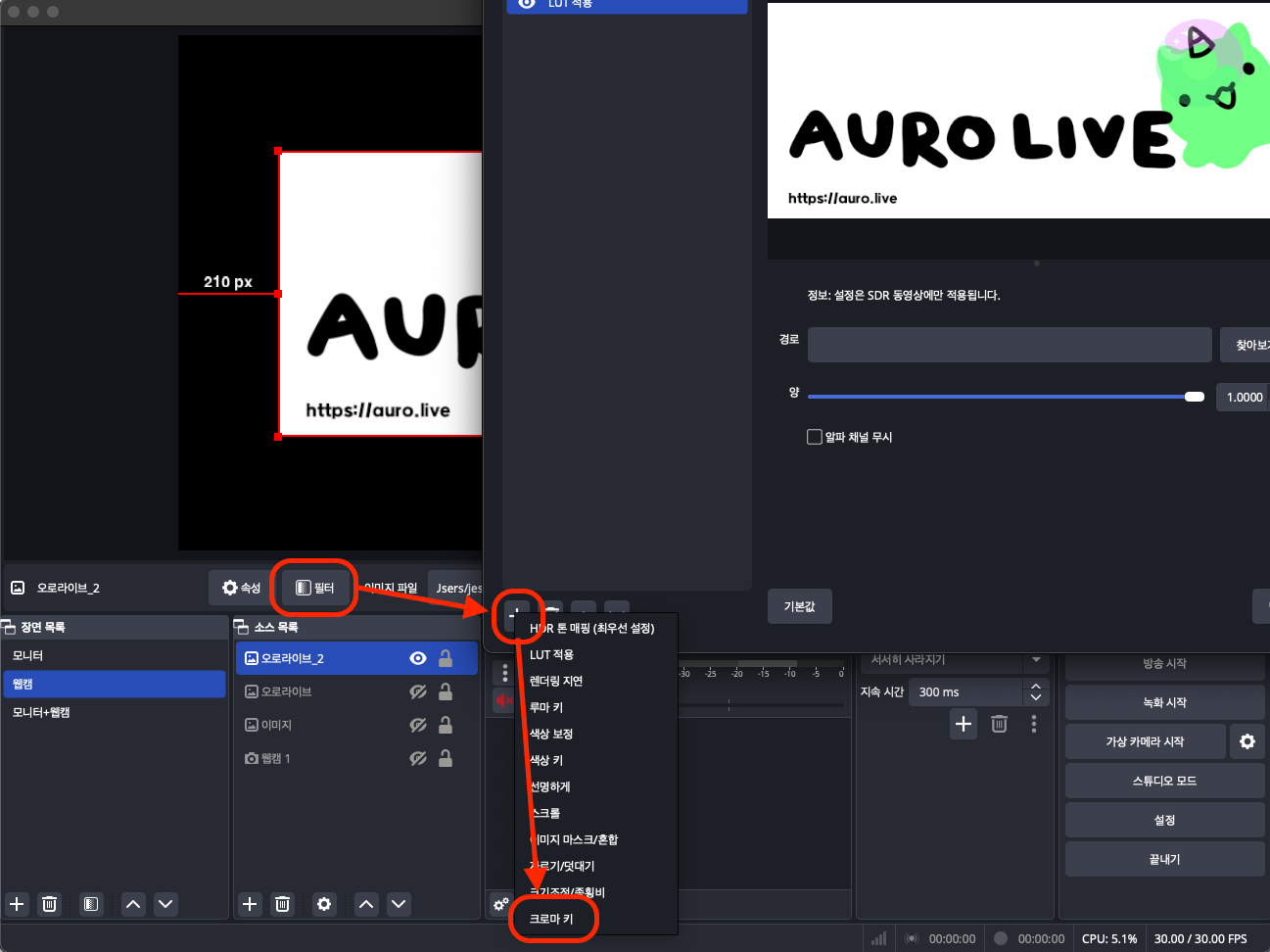
Task: Decrease the 지속 시간 value with down arrow
Action: (x=1036, y=698)
